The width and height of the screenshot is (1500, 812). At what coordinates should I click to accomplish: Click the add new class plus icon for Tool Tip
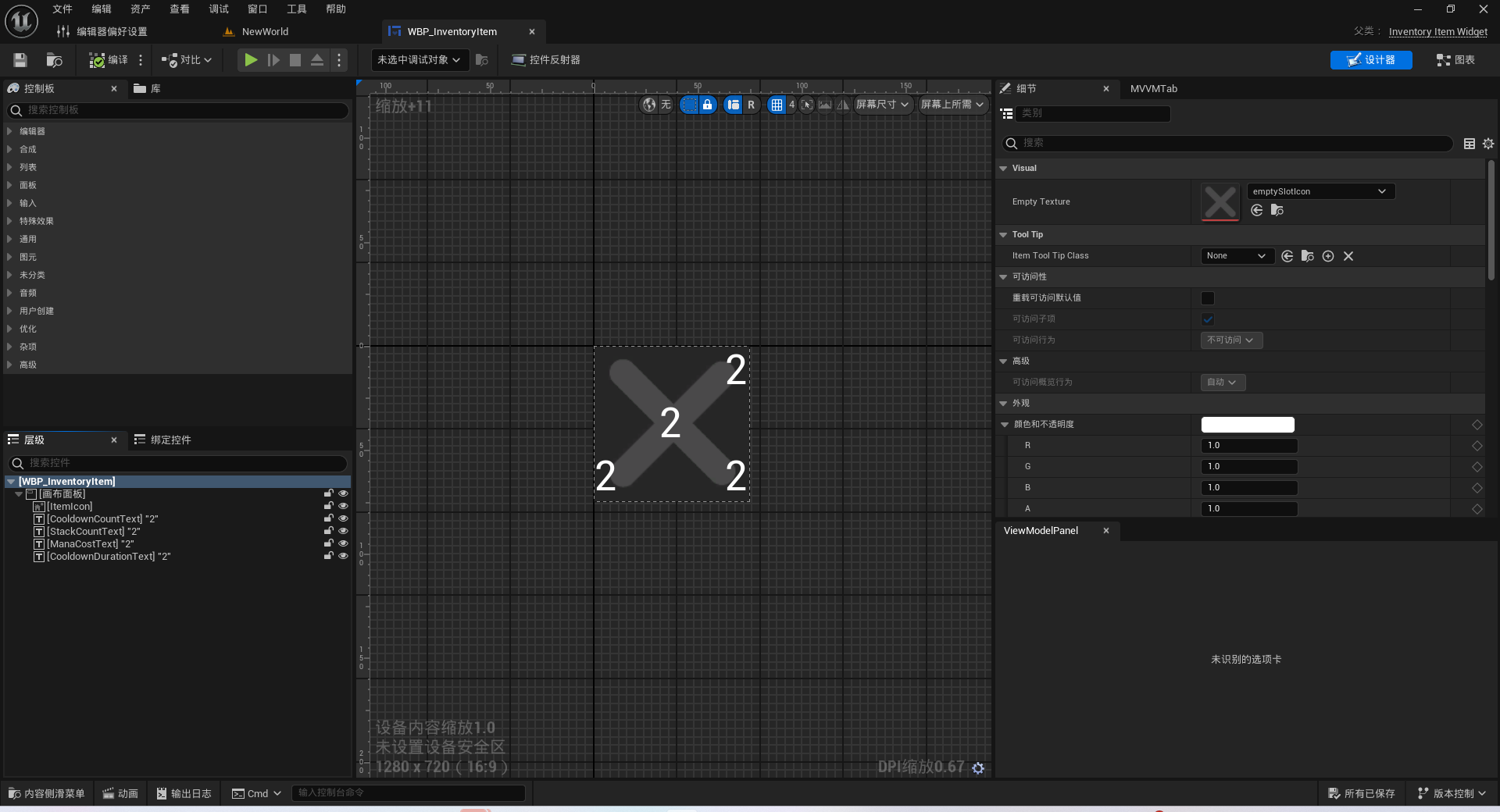click(1328, 256)
